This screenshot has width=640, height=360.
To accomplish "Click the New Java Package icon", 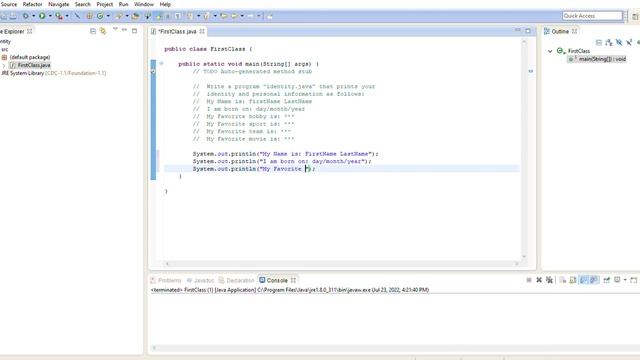I will tap(89, 16).
